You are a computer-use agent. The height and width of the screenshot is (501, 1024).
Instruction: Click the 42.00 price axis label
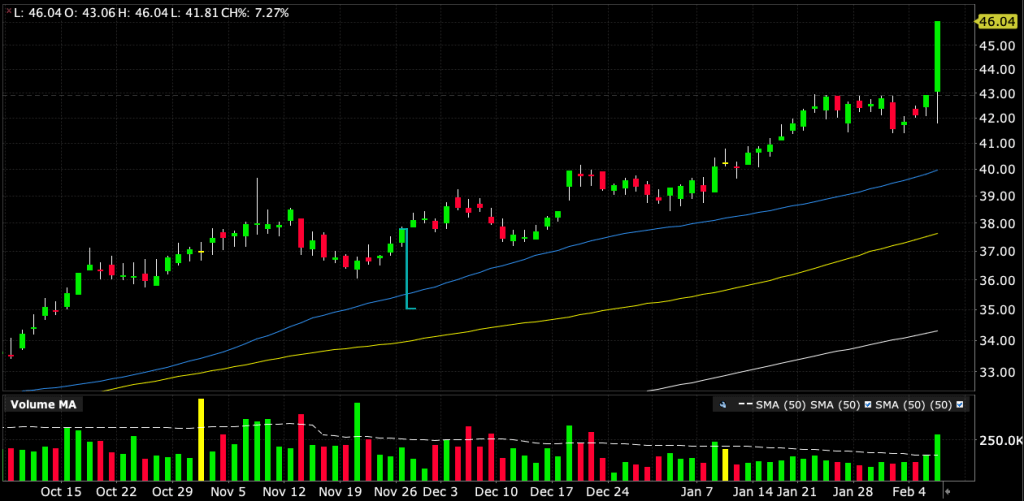click(x=996, y=119)
